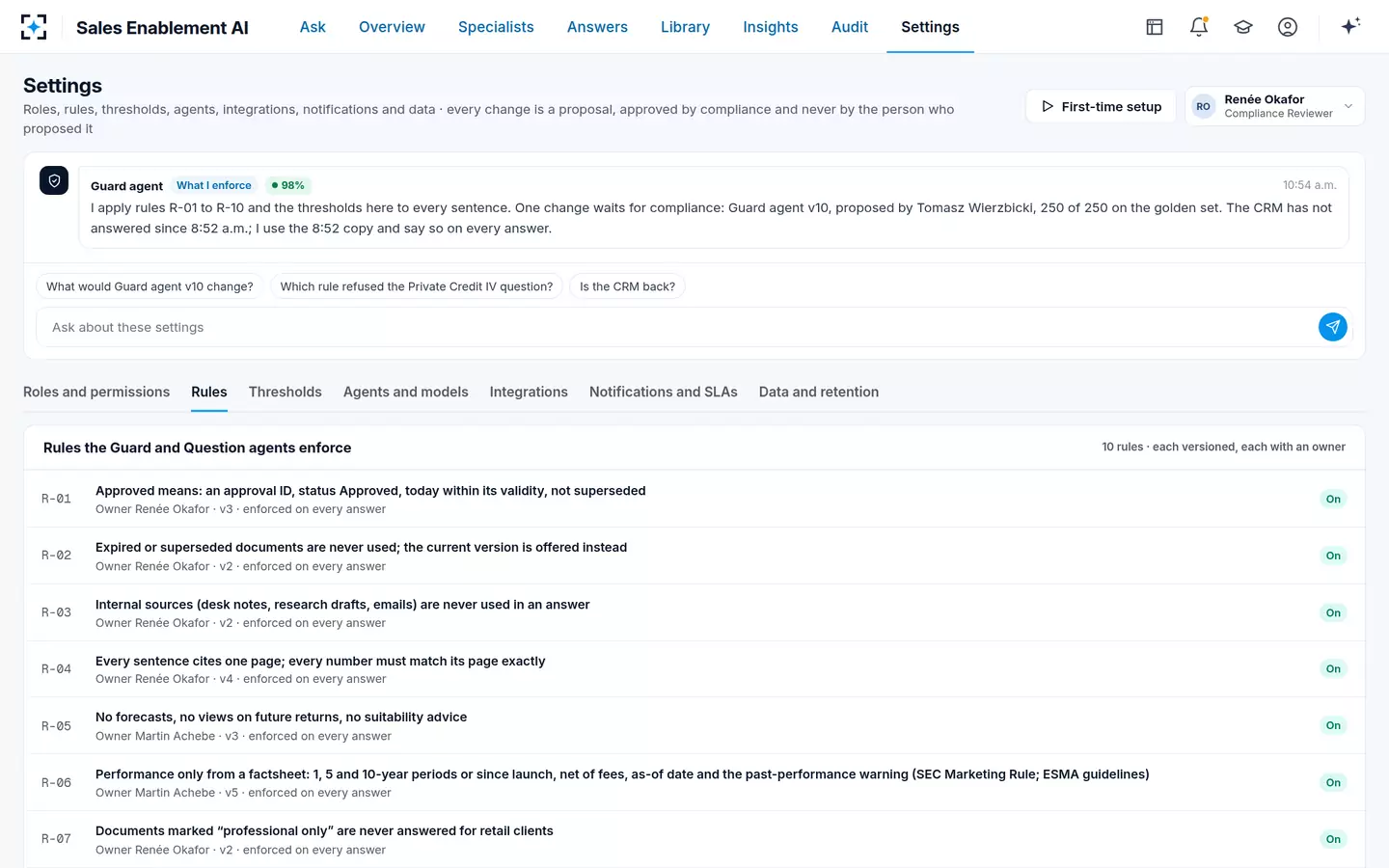Click the "Is the CRM back?" suggestion

pos(627,286)
